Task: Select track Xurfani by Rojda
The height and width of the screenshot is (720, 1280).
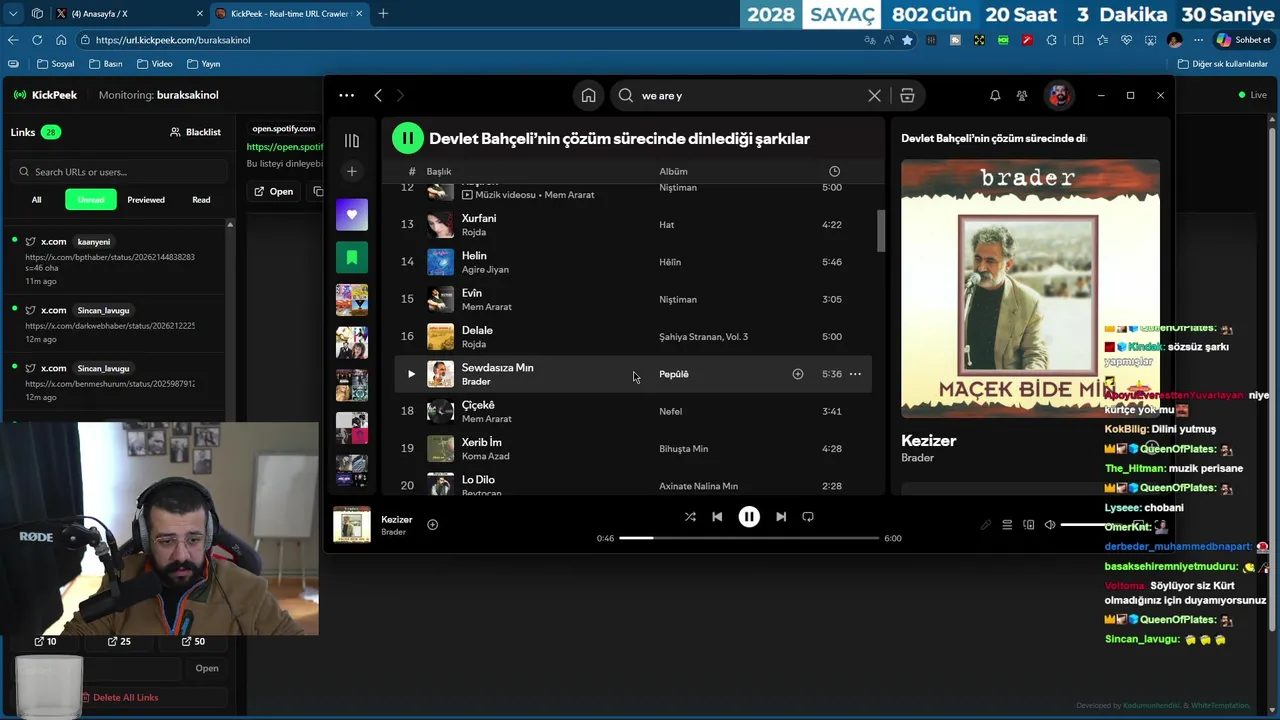Action: (633, 225)
